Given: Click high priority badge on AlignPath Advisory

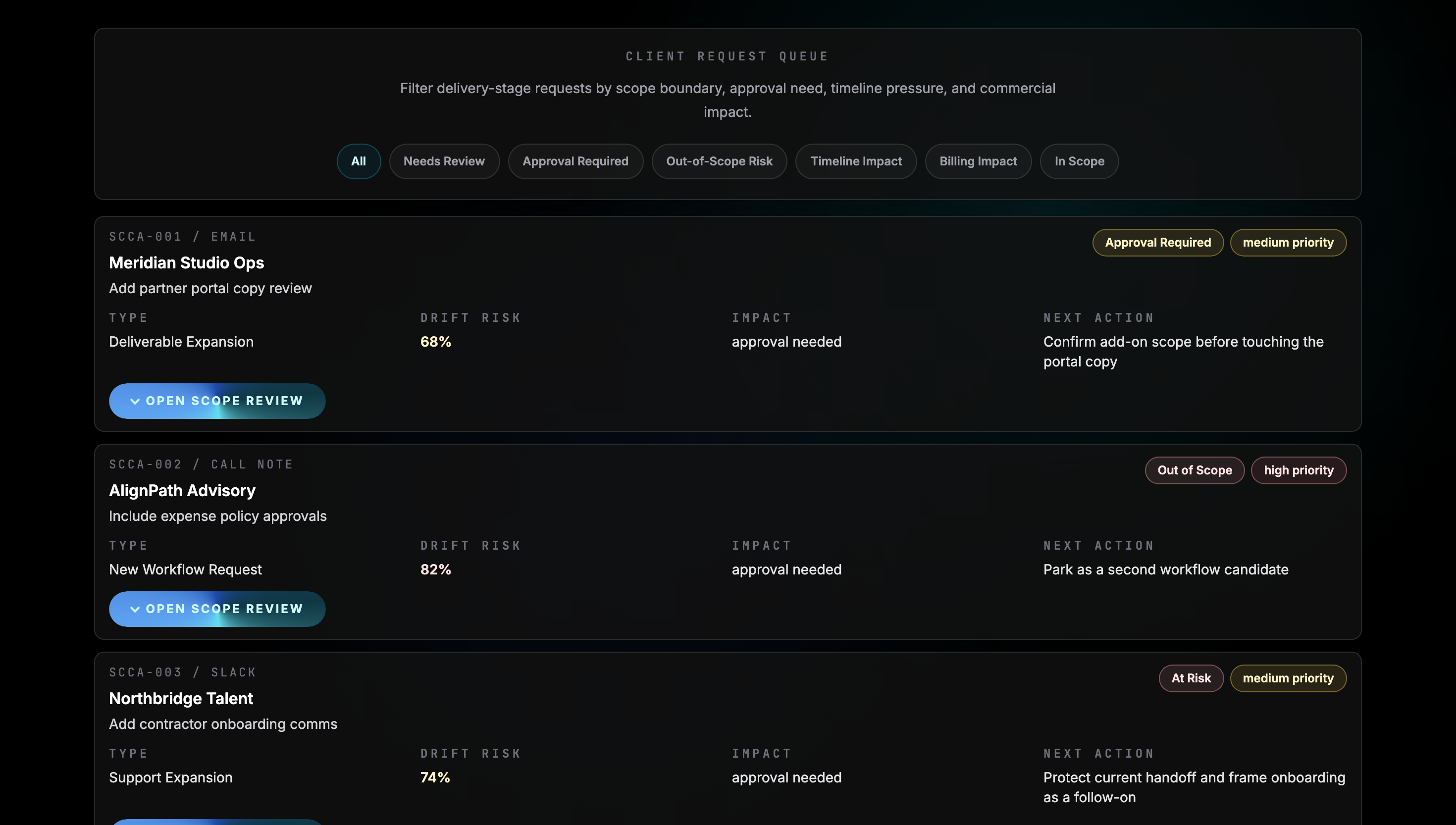Looking at the screenshot, I should tap(1298, 470).
